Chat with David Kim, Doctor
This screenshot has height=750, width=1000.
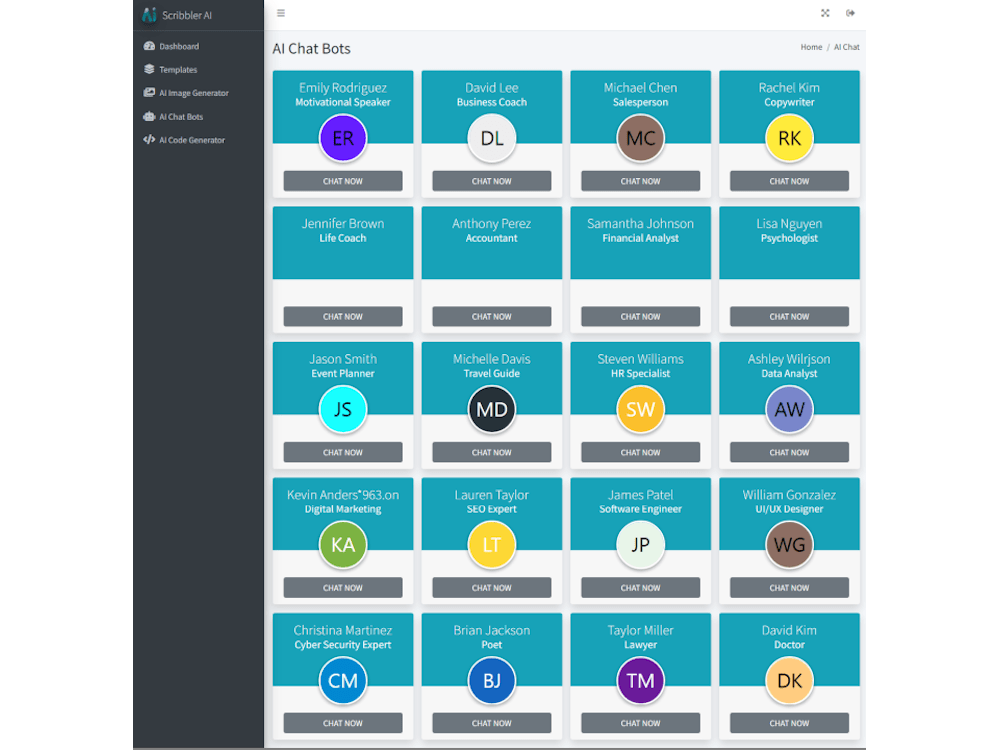789,723
